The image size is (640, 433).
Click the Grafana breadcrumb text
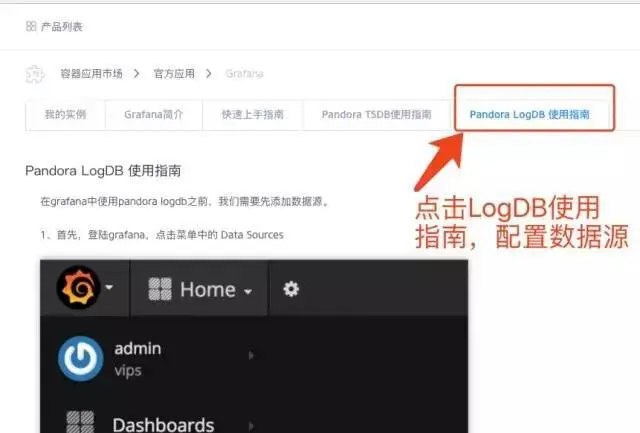tap(244, 73)
